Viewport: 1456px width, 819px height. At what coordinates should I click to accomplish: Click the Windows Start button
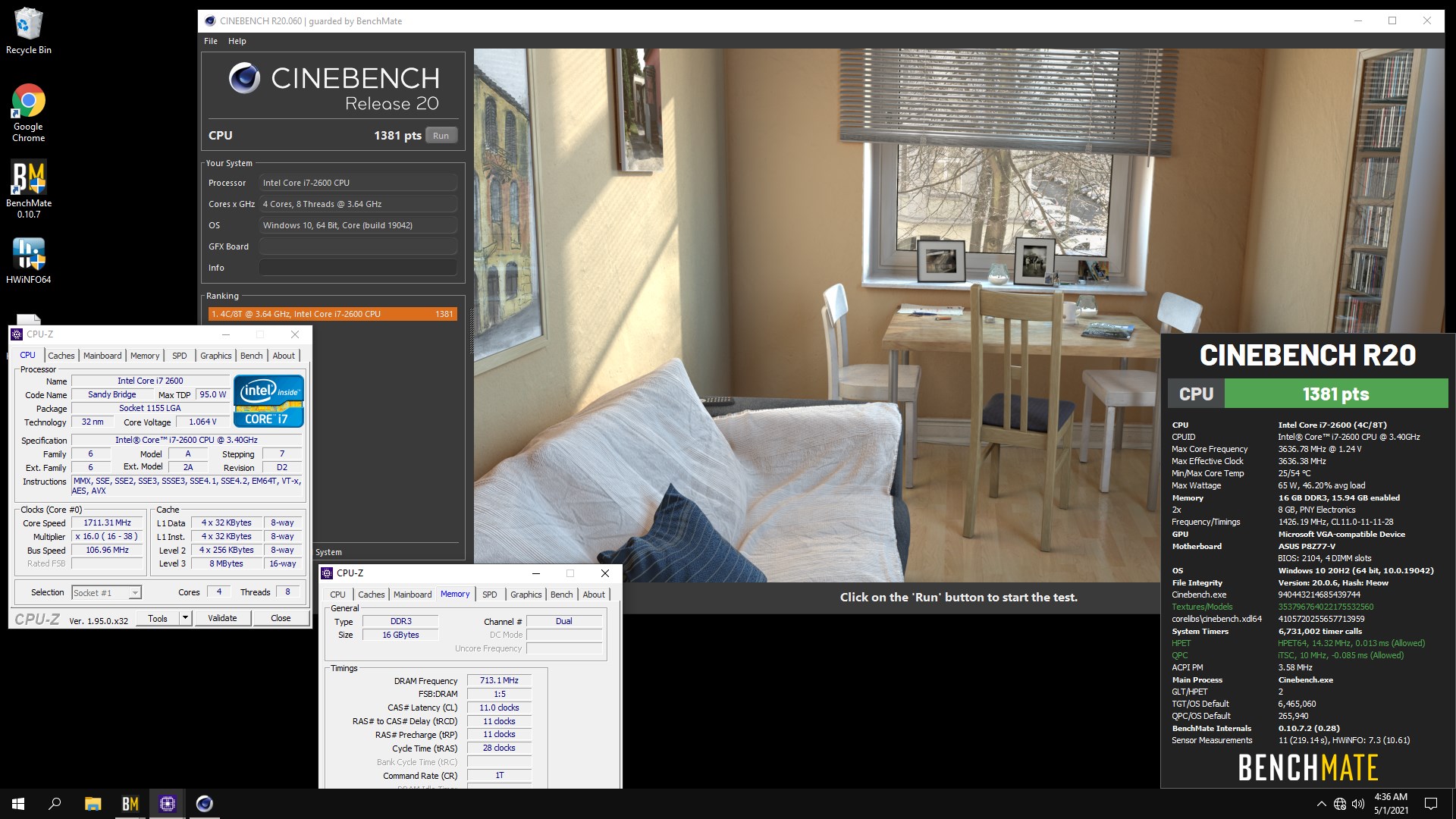pyautogui.click(x=18, y=804)
